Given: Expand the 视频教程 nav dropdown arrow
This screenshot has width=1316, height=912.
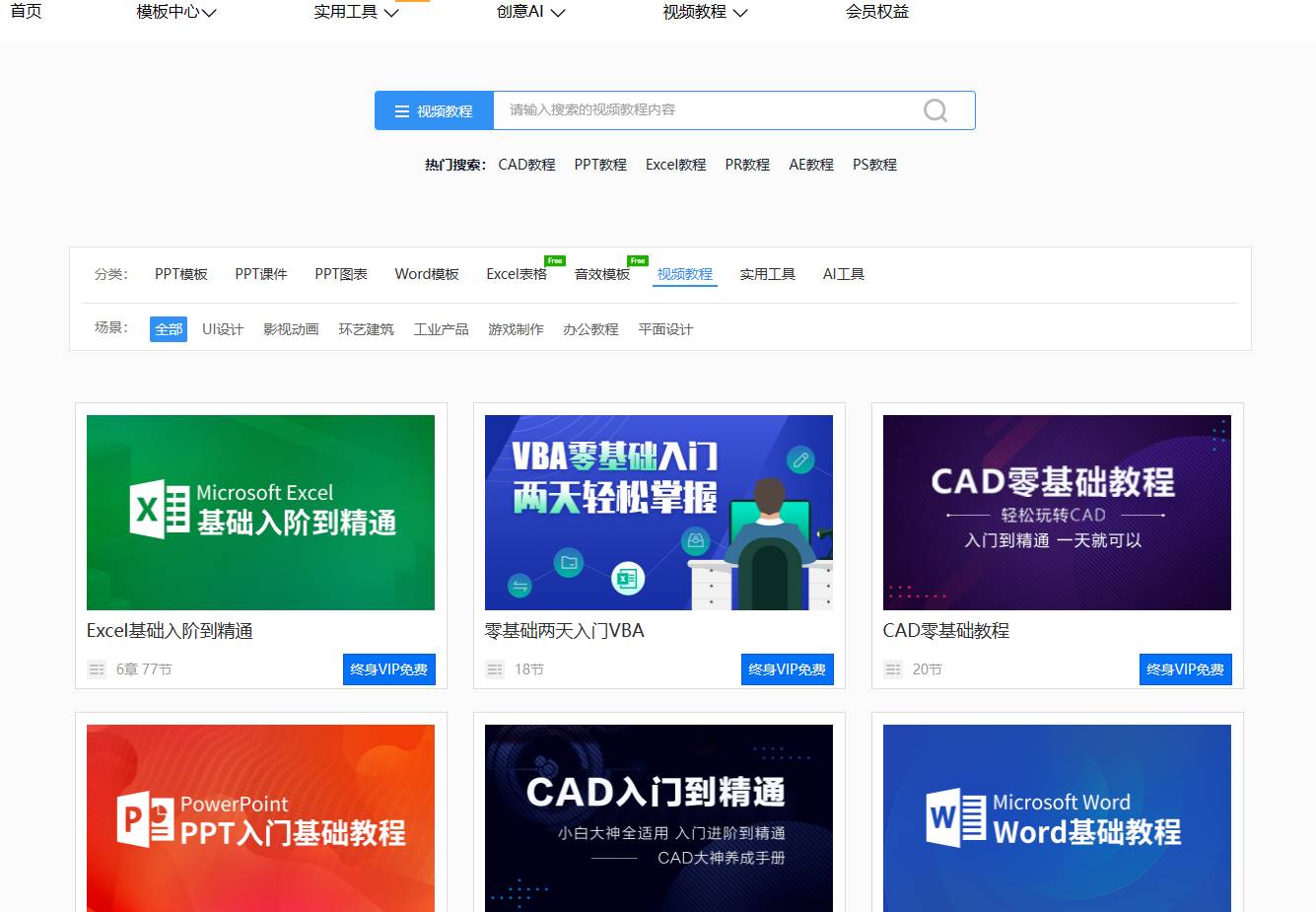Looking at the screenshot, I should click(740, 13).
